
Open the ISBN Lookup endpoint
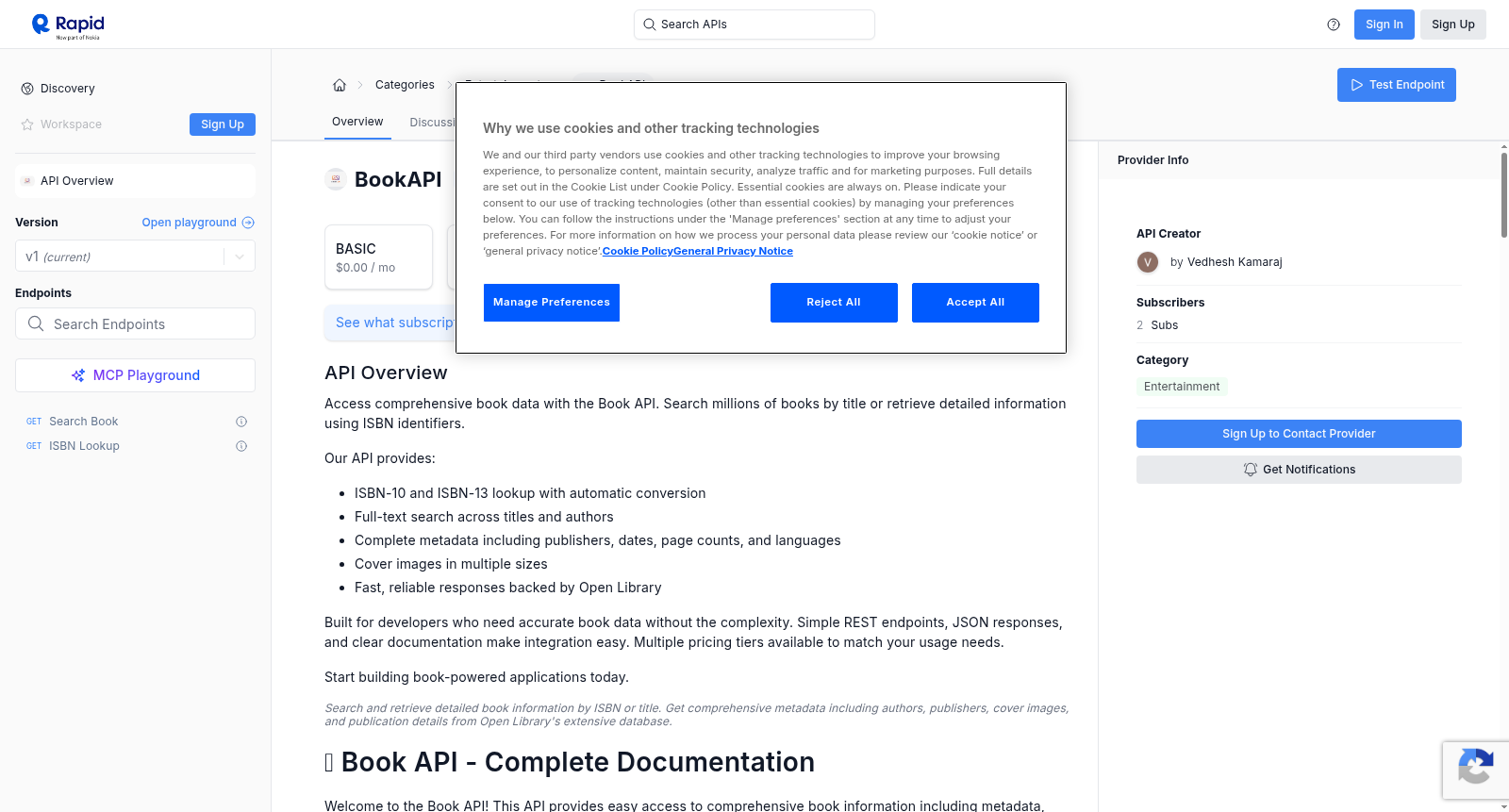coord(84,446)
